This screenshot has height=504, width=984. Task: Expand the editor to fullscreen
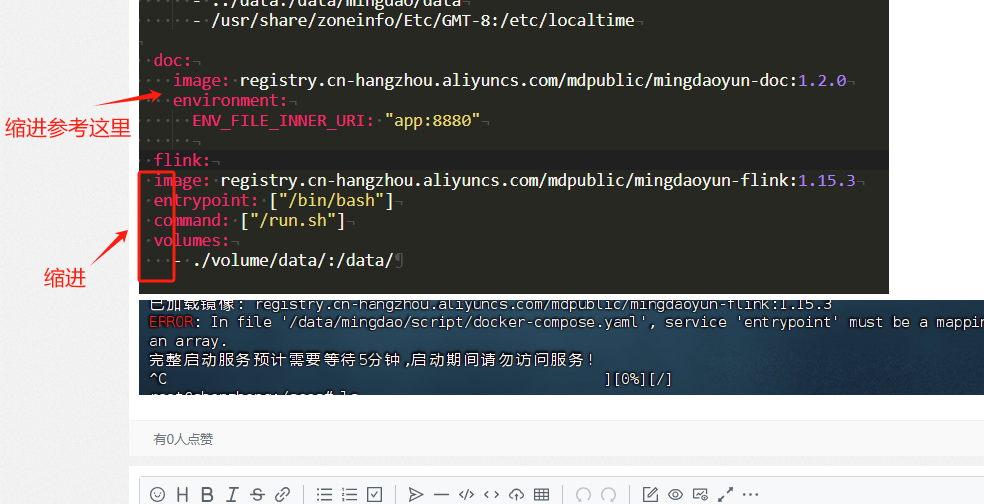[725, 495]
